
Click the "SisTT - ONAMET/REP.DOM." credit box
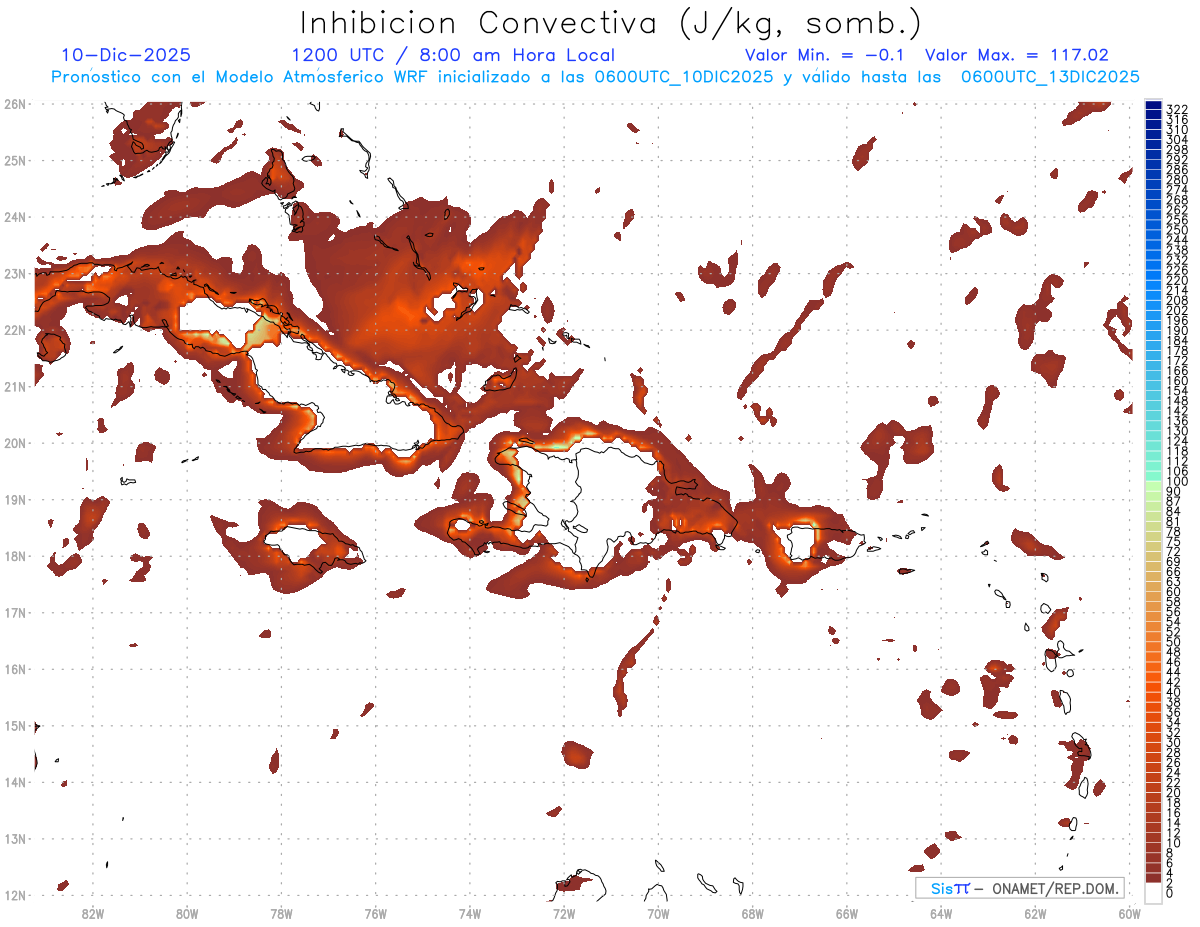[1019, 888]
